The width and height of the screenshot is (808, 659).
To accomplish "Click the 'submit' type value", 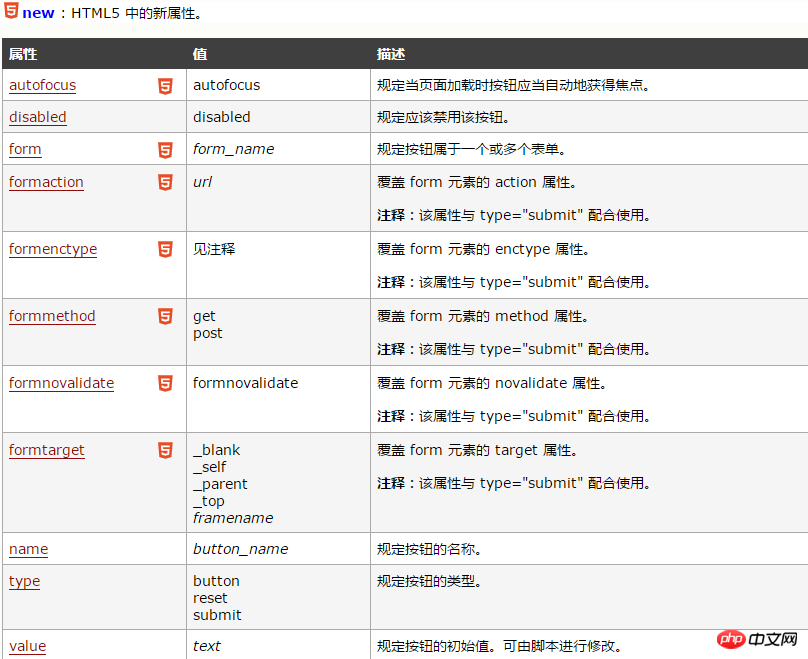I will pyautogui.click(x=217, y=615).
